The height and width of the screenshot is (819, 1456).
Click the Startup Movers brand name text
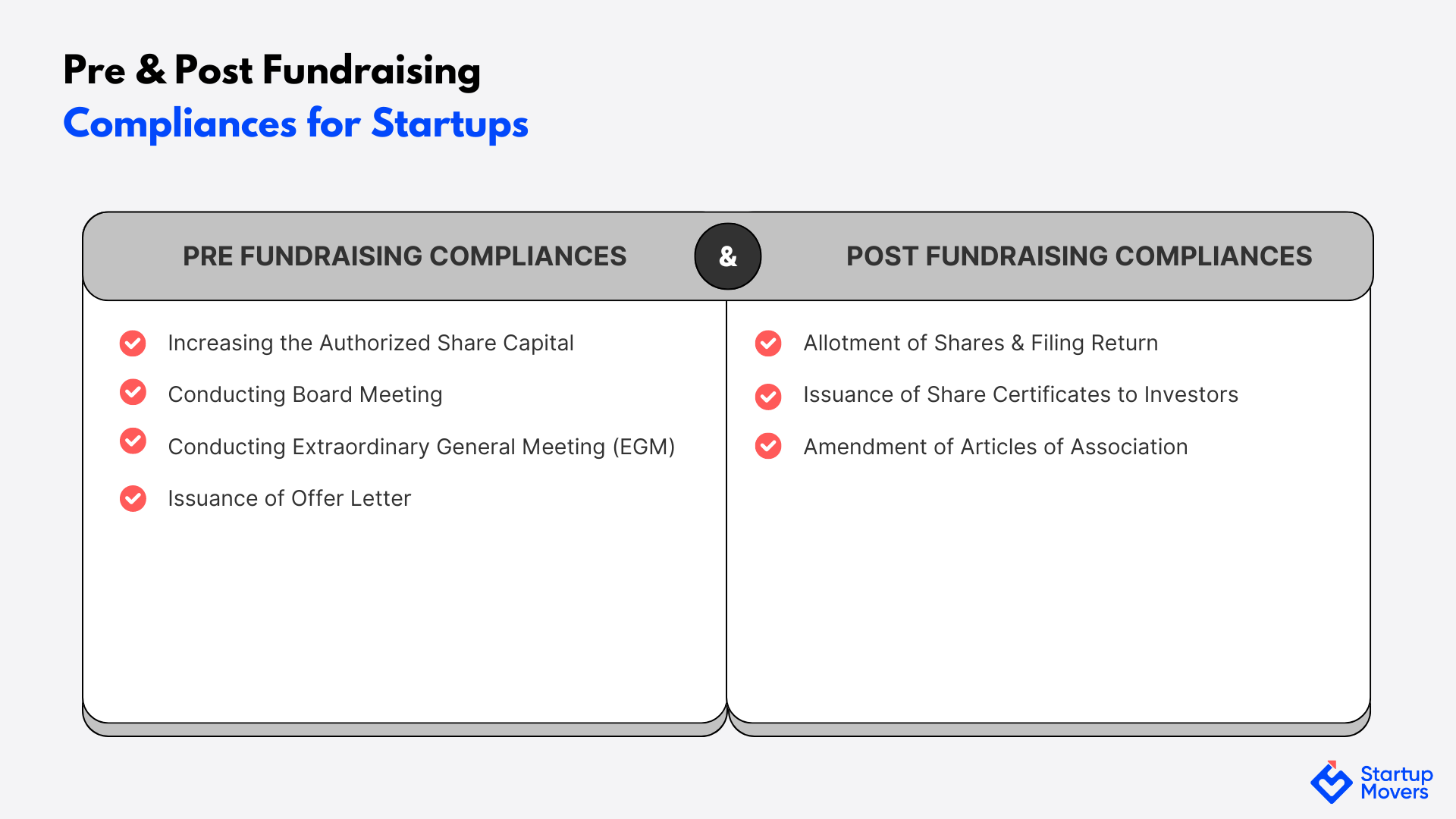1397,783
